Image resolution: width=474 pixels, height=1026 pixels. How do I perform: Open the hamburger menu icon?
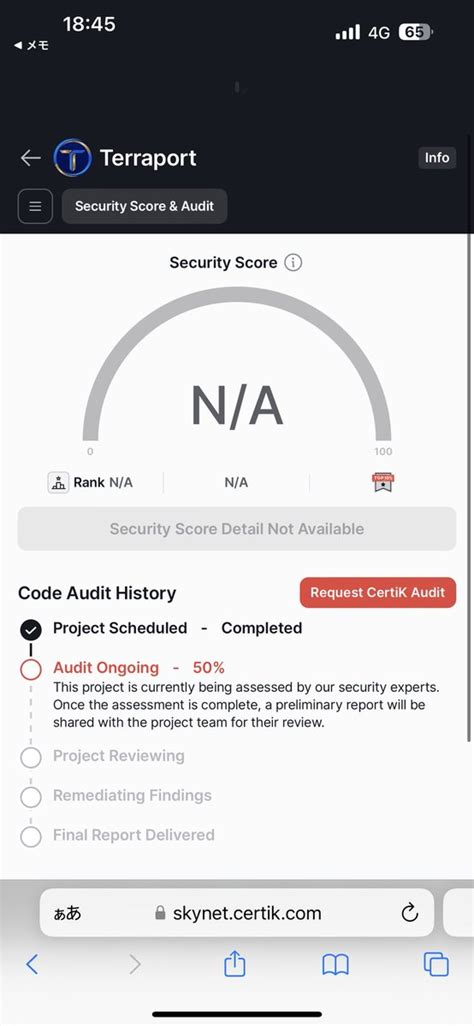point(35,206)
